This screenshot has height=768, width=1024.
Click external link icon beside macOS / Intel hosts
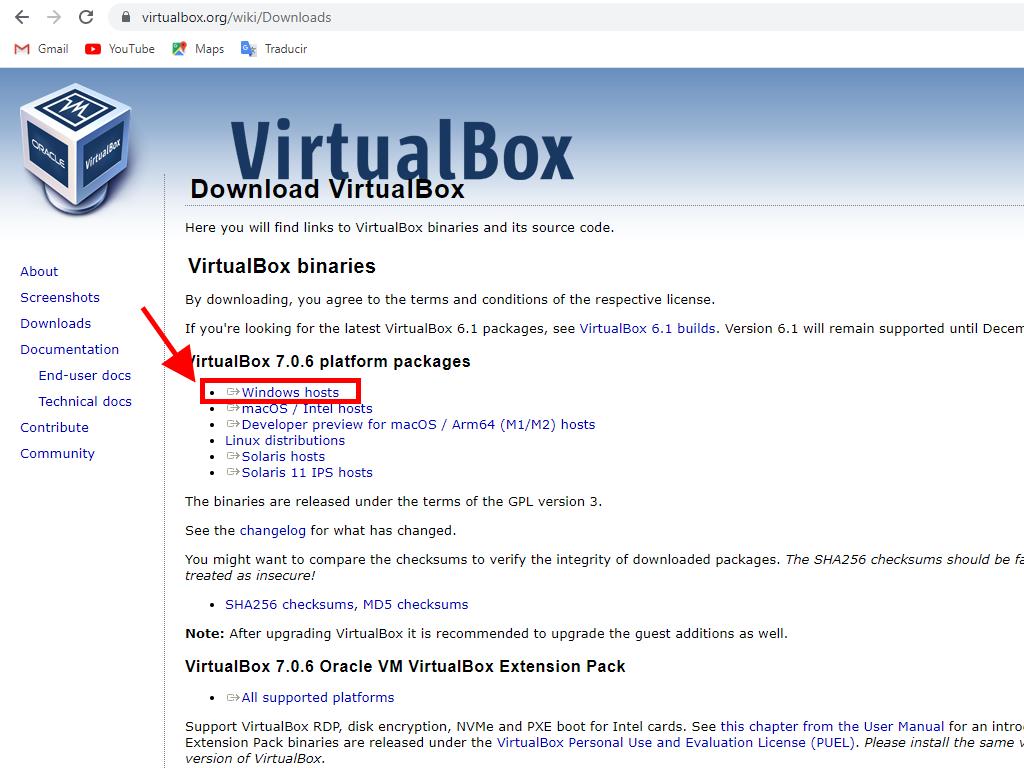tap(232, 408)
